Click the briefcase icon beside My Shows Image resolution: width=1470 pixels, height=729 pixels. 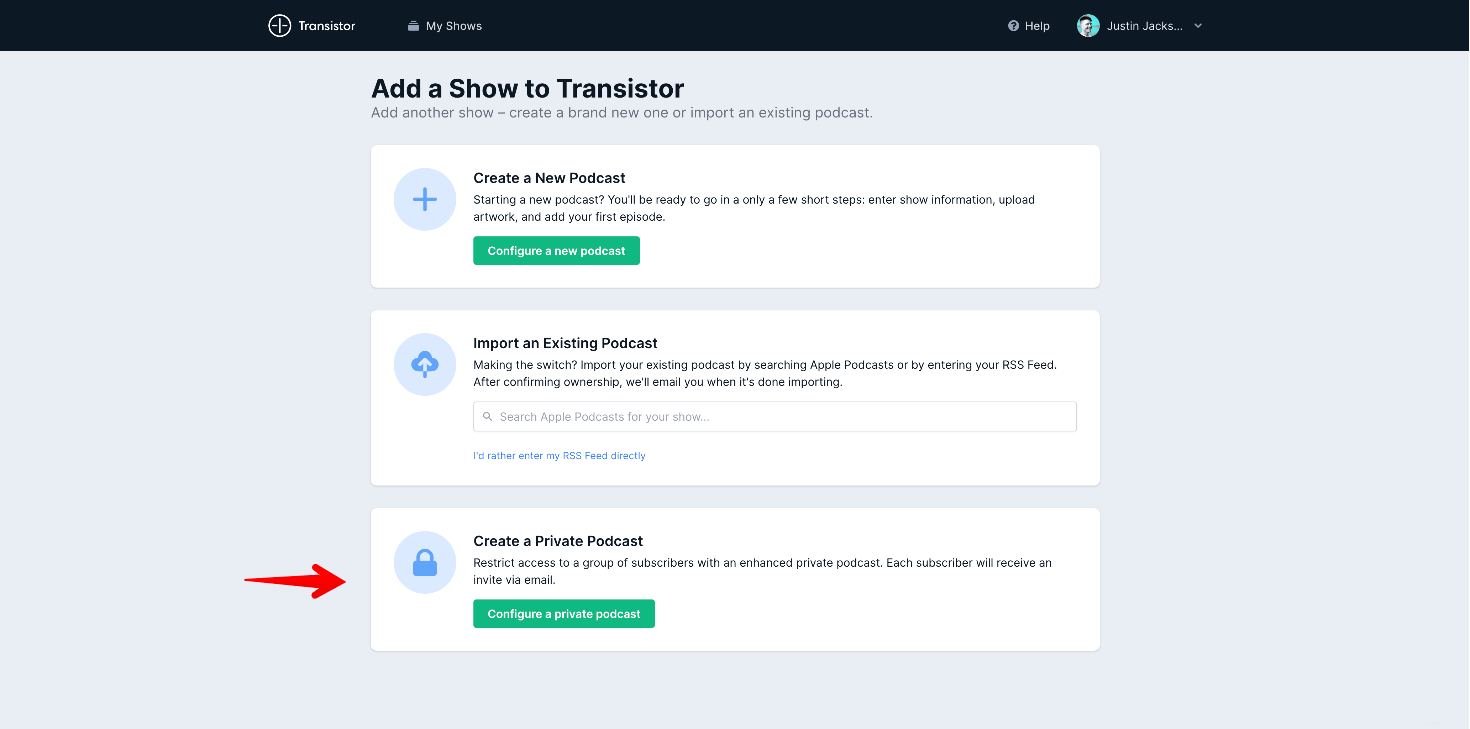[413, 26]
